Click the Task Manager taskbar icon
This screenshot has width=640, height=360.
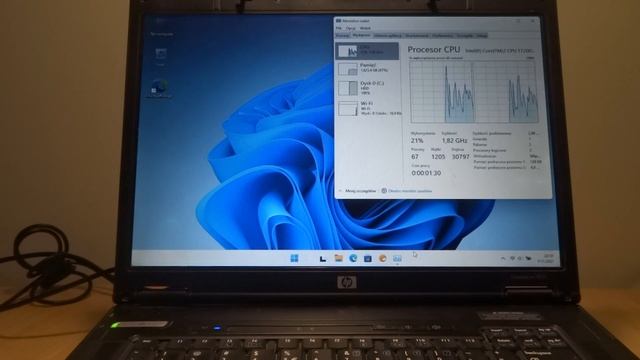(x=397, y=258)
